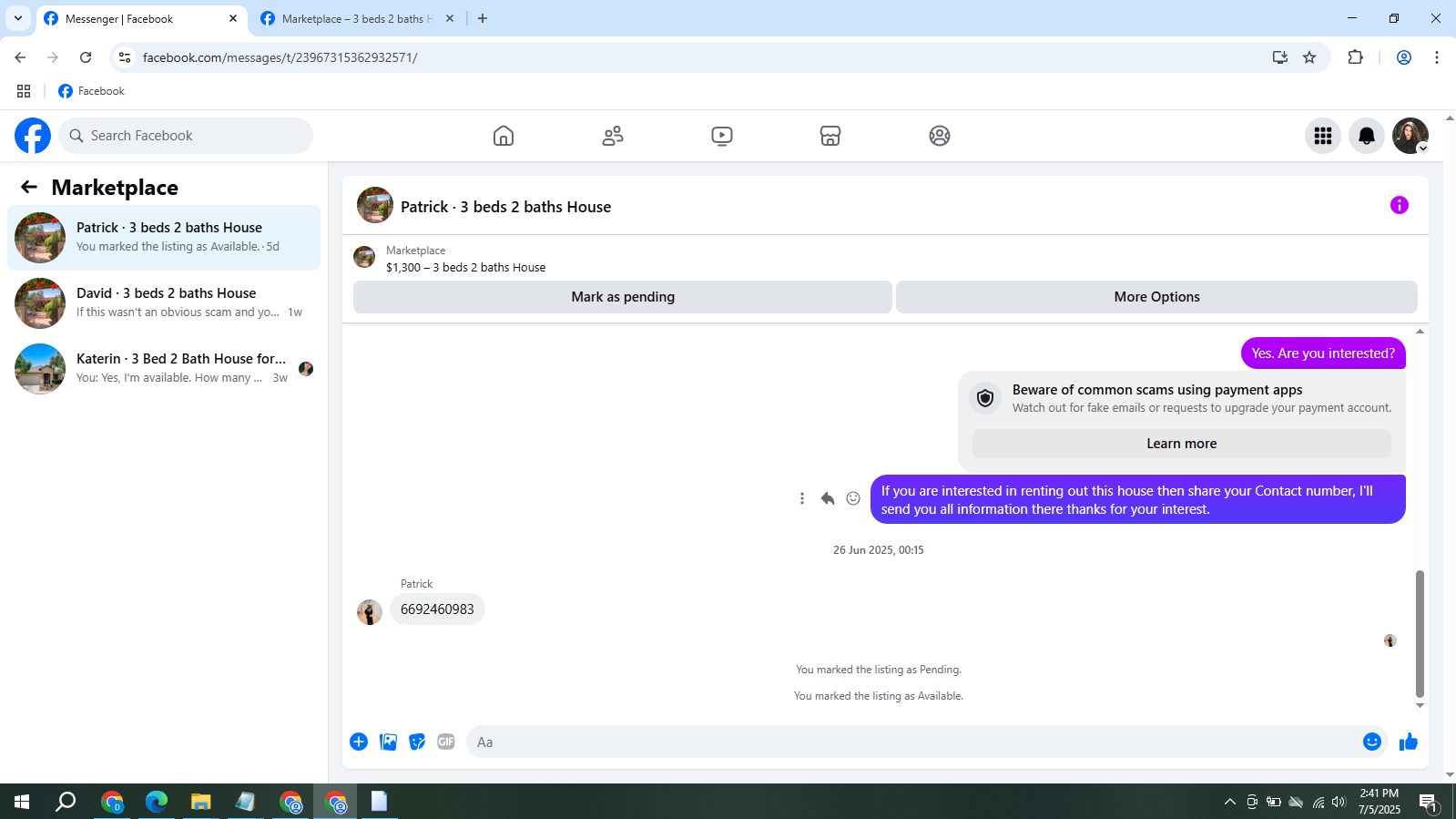
Task: Open the Facebook logo home link
Action: (33, 136)
